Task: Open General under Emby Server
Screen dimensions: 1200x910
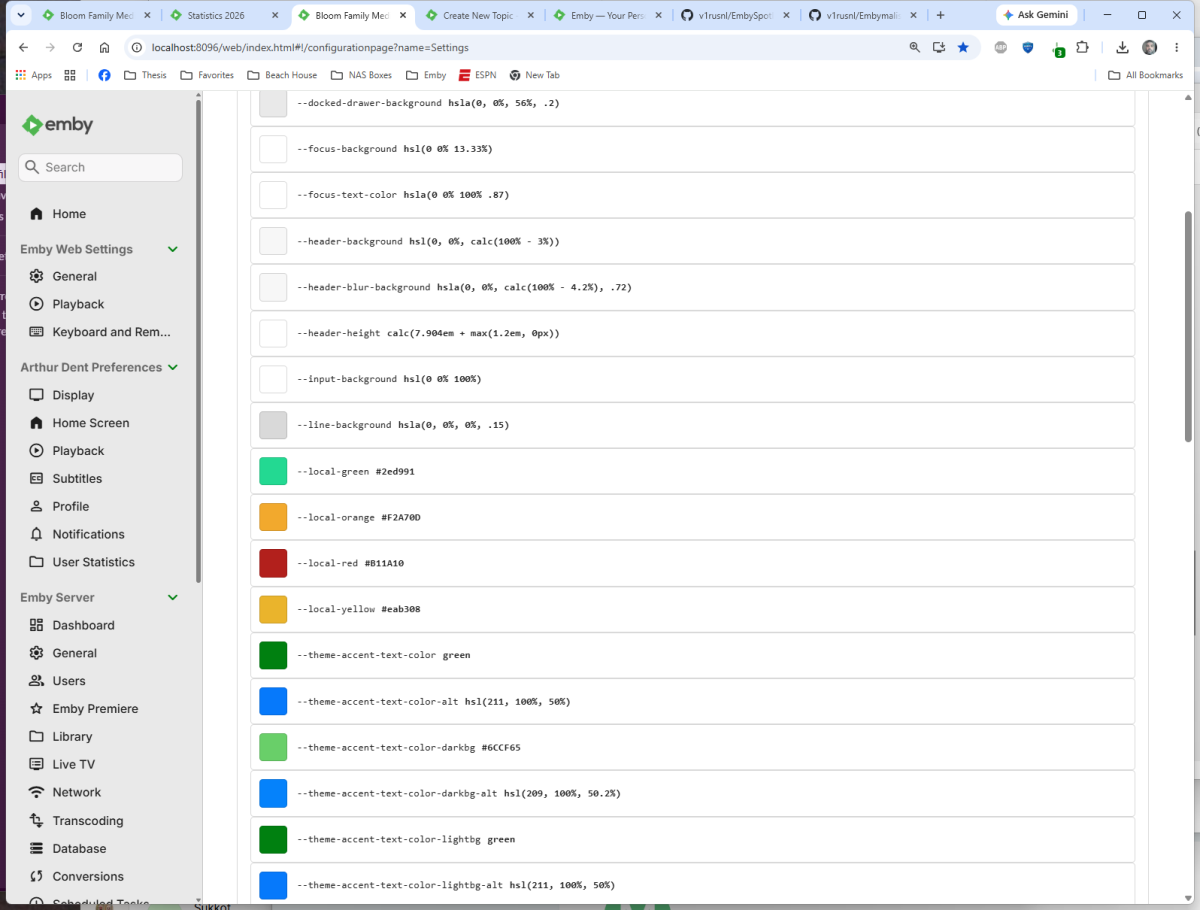Action: point(74,653)
